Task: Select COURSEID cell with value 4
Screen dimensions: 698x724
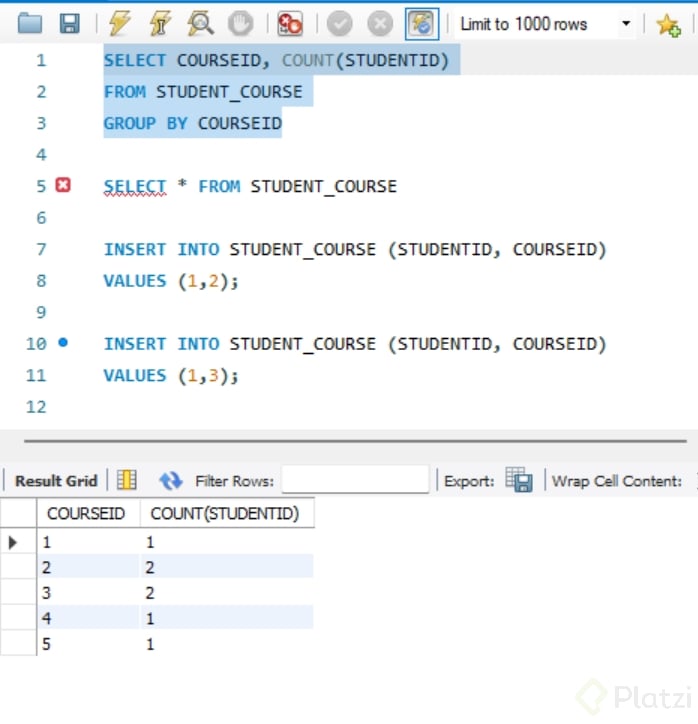Action: 88,618
